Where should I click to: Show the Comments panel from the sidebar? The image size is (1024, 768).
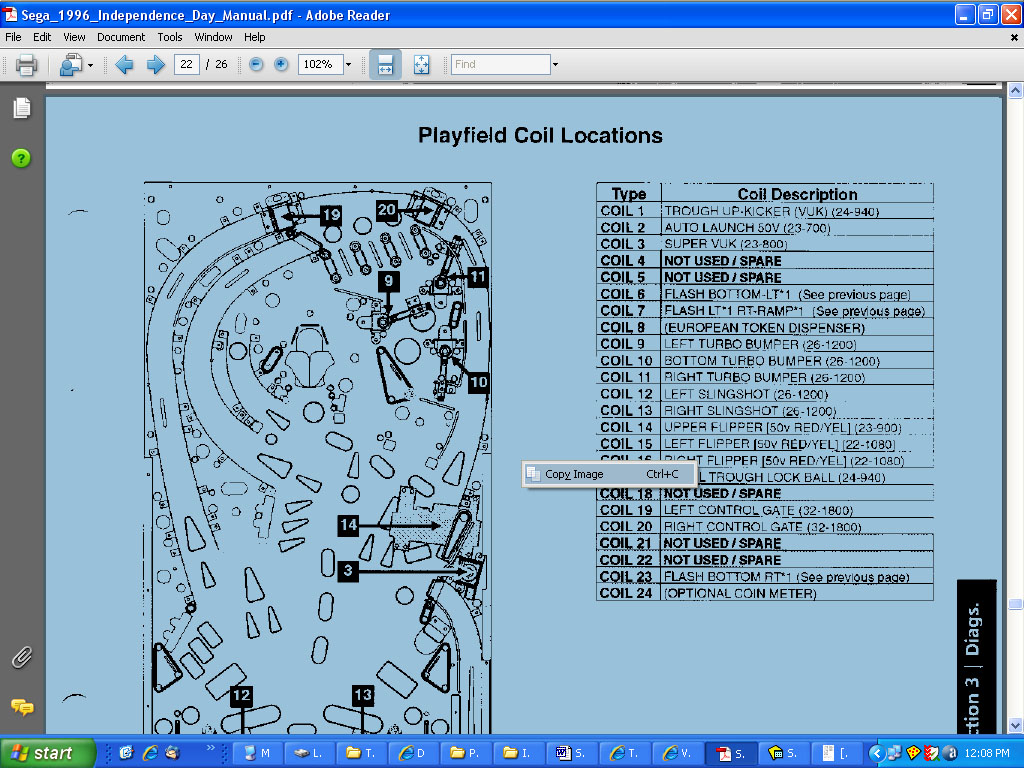tap(21, 707)
